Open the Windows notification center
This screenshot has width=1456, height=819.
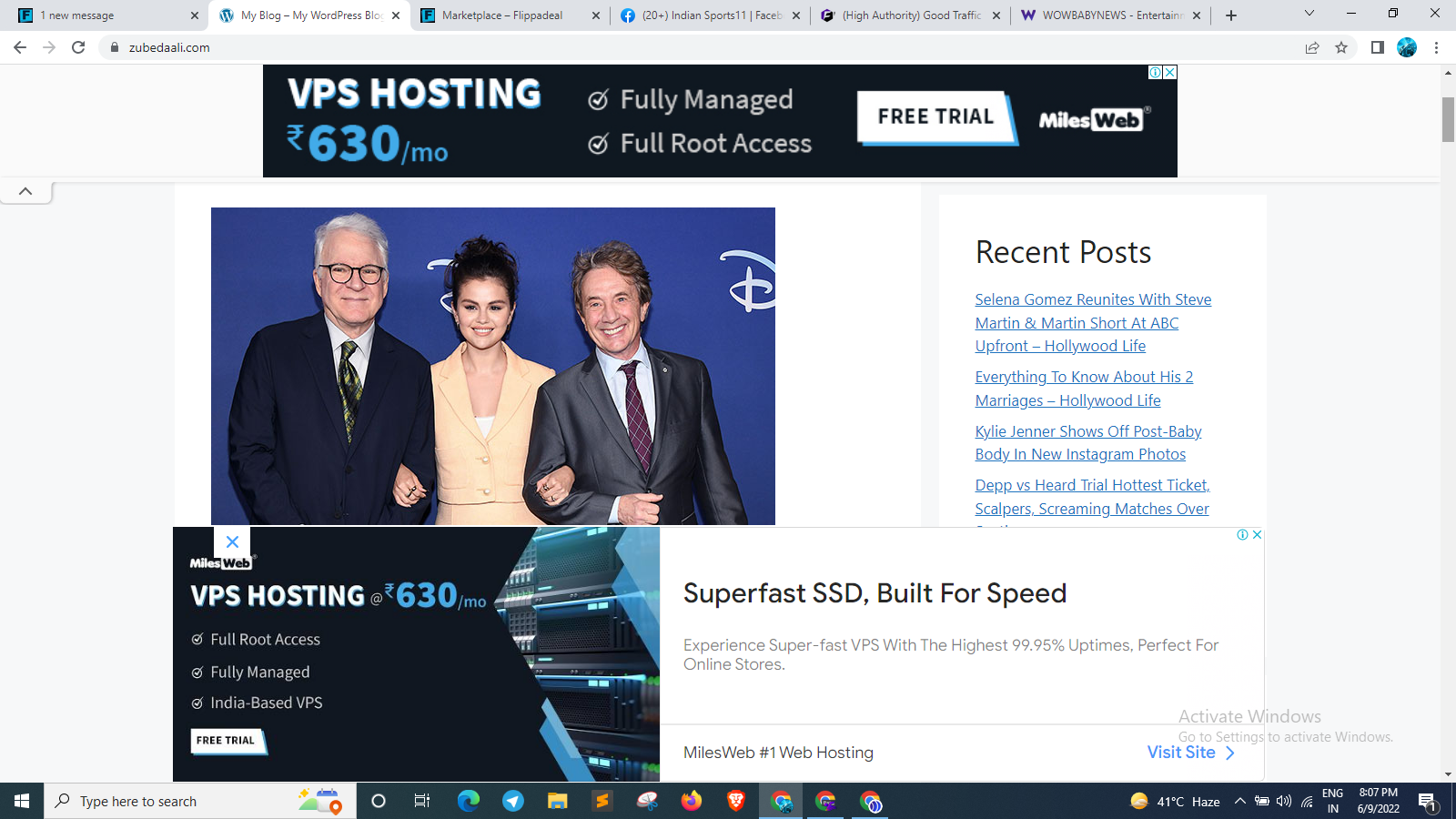point(1427,801)
